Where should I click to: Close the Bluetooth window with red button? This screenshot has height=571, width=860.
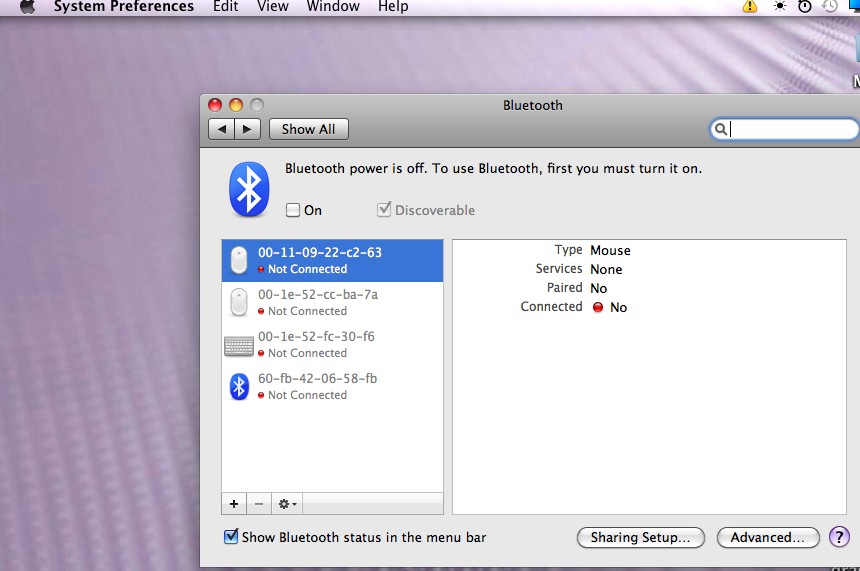[215, 105]
